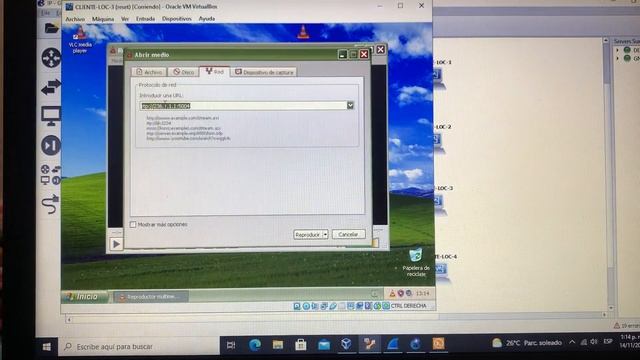Open the VirtualBox Archivo menu
640x360 pixels.
click(x=75, y=19)
